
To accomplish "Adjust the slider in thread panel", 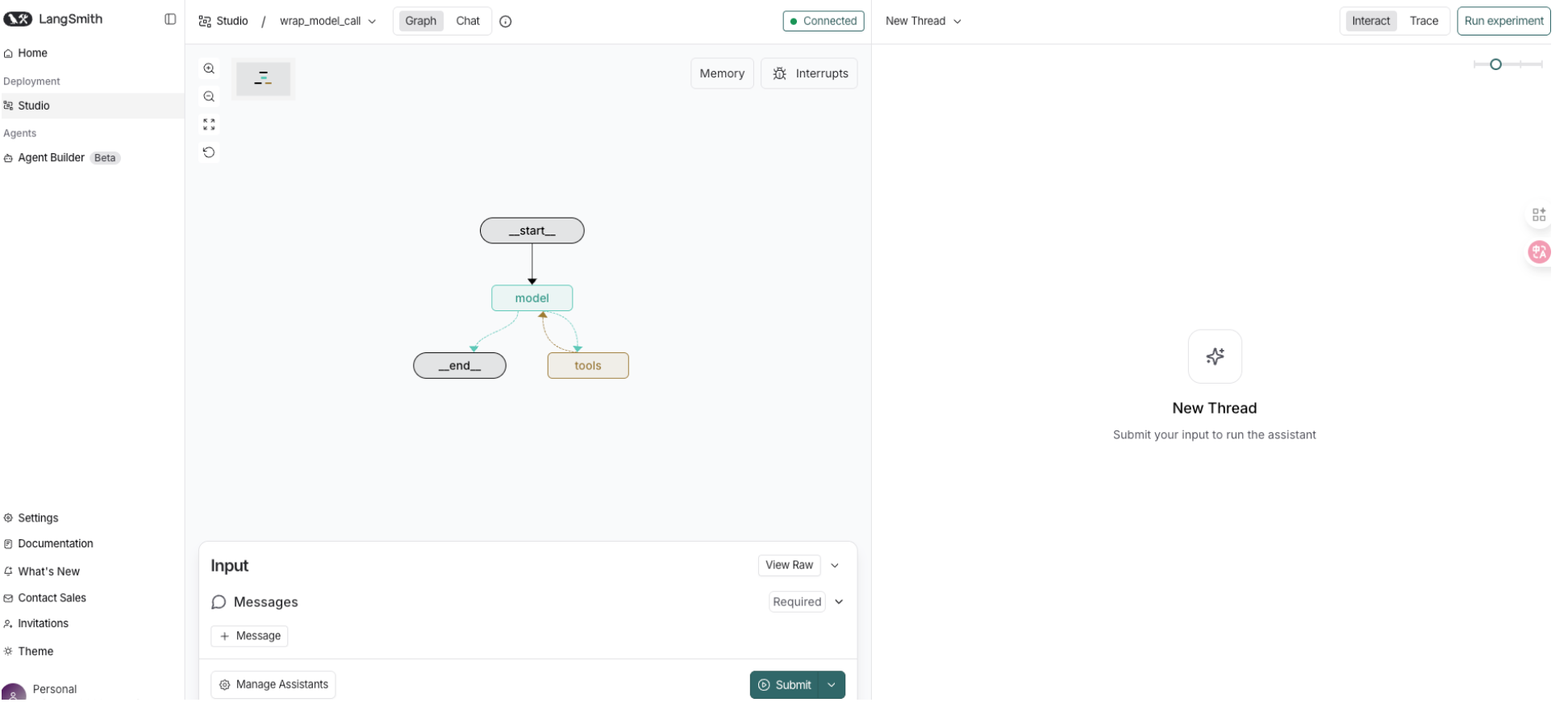I will coord(1495,64).
